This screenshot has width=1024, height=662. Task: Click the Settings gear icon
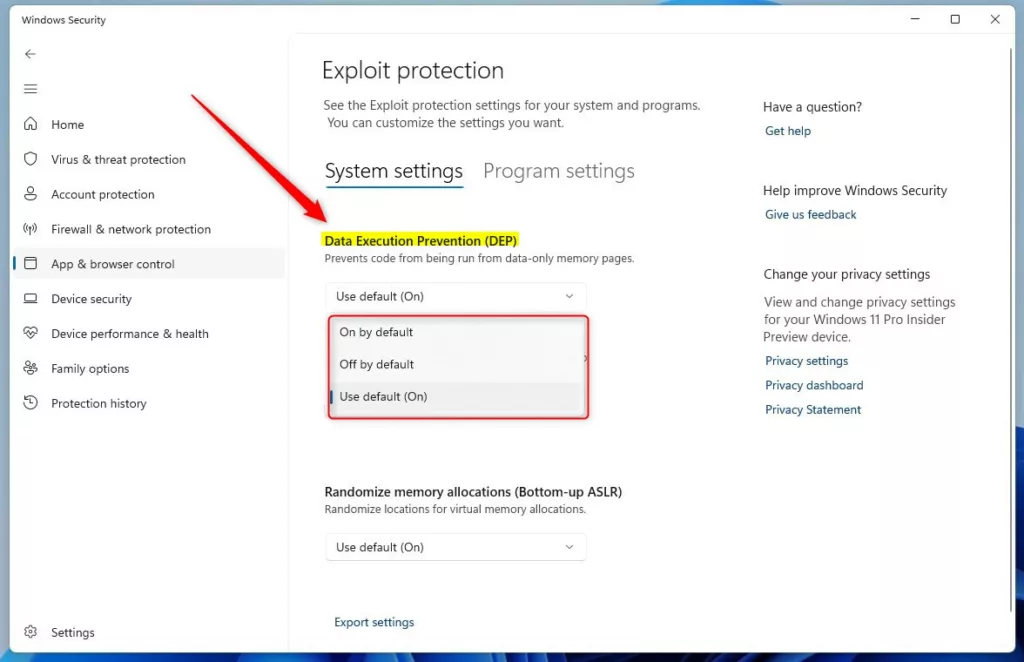tap(30, 632)
